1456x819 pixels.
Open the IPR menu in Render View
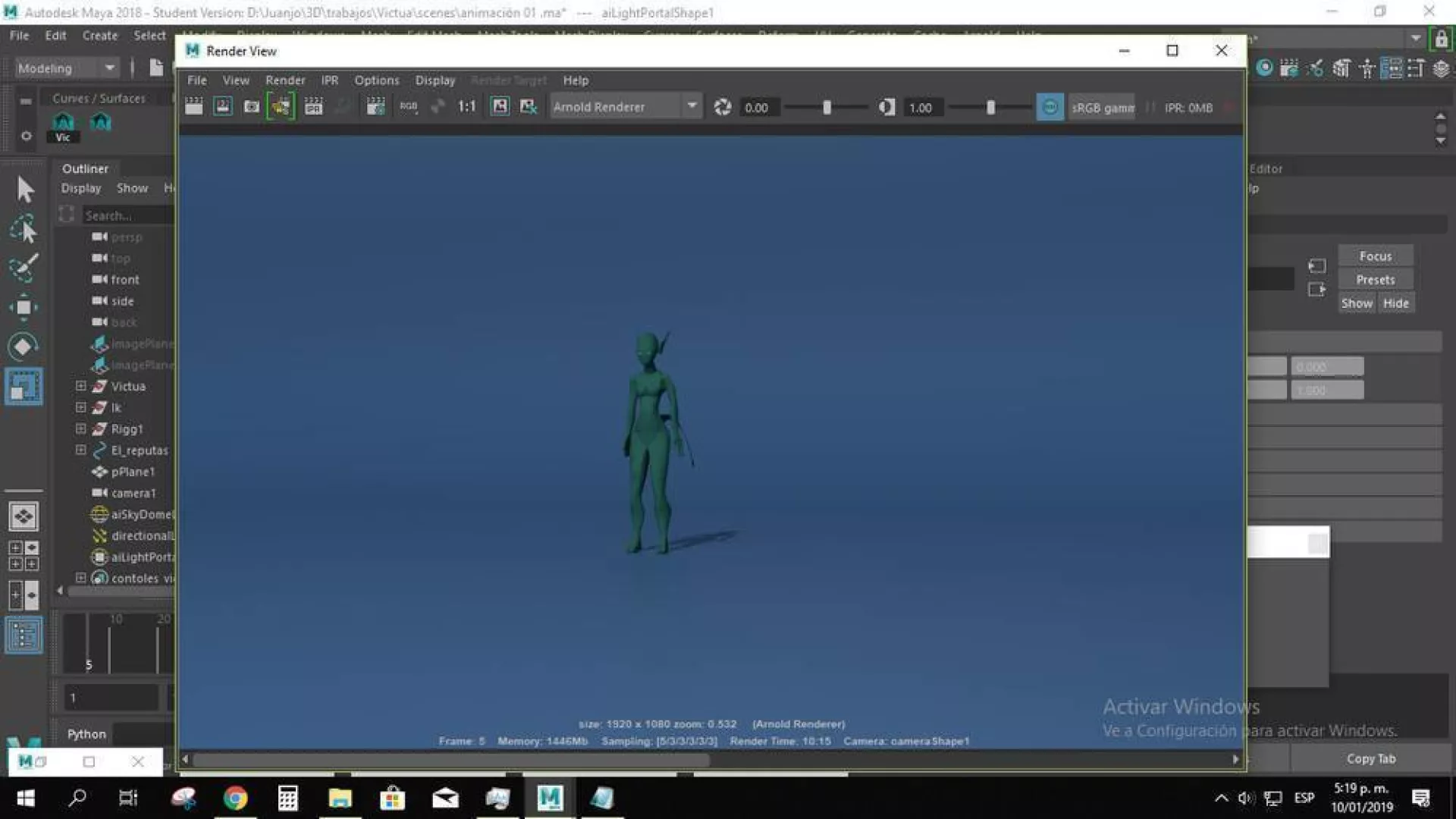[x=329, y=80]
